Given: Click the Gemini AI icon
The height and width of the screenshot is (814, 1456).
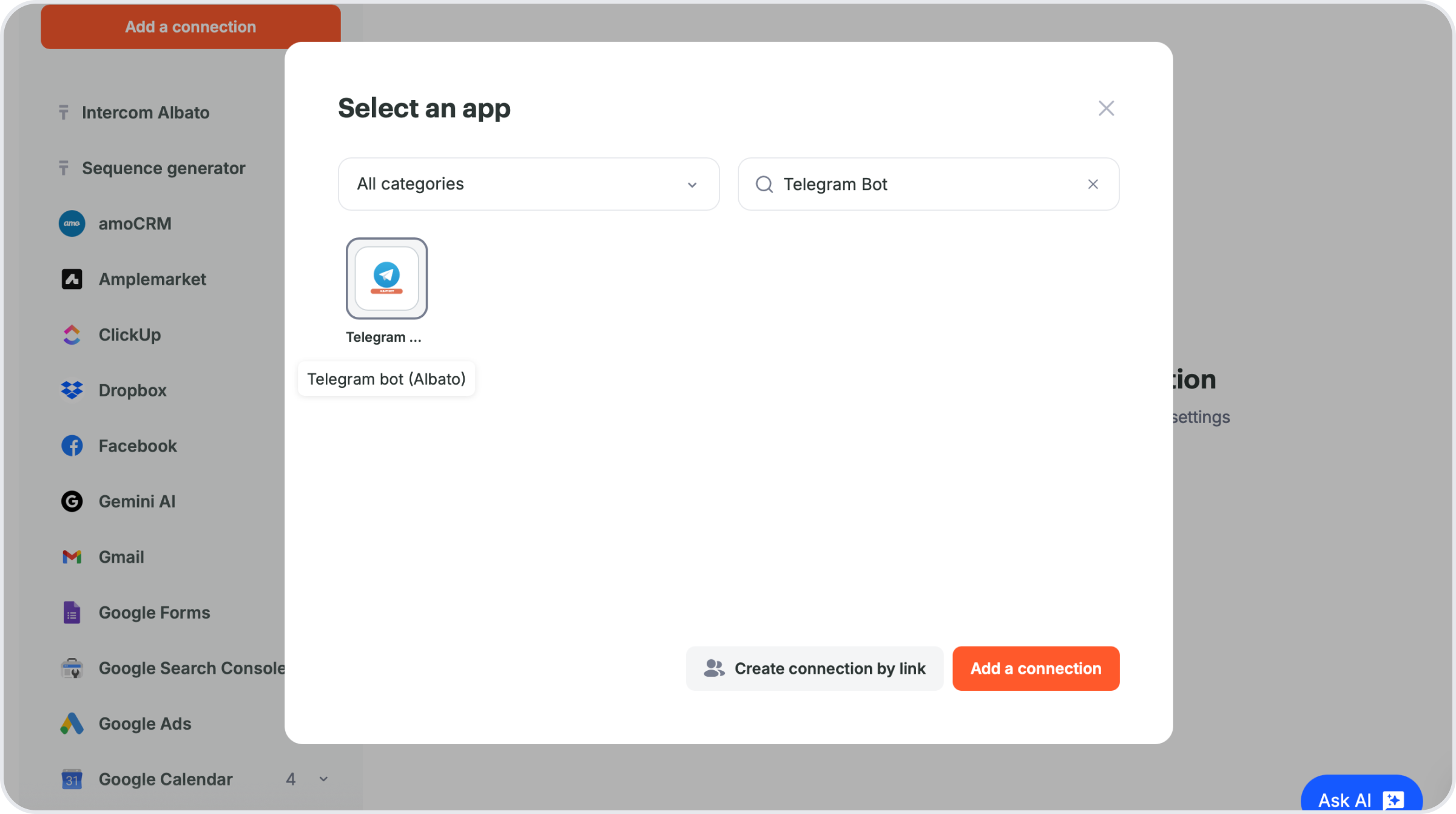Looking at the screenshot, I should pyautogui.click(x=72, y=501).
